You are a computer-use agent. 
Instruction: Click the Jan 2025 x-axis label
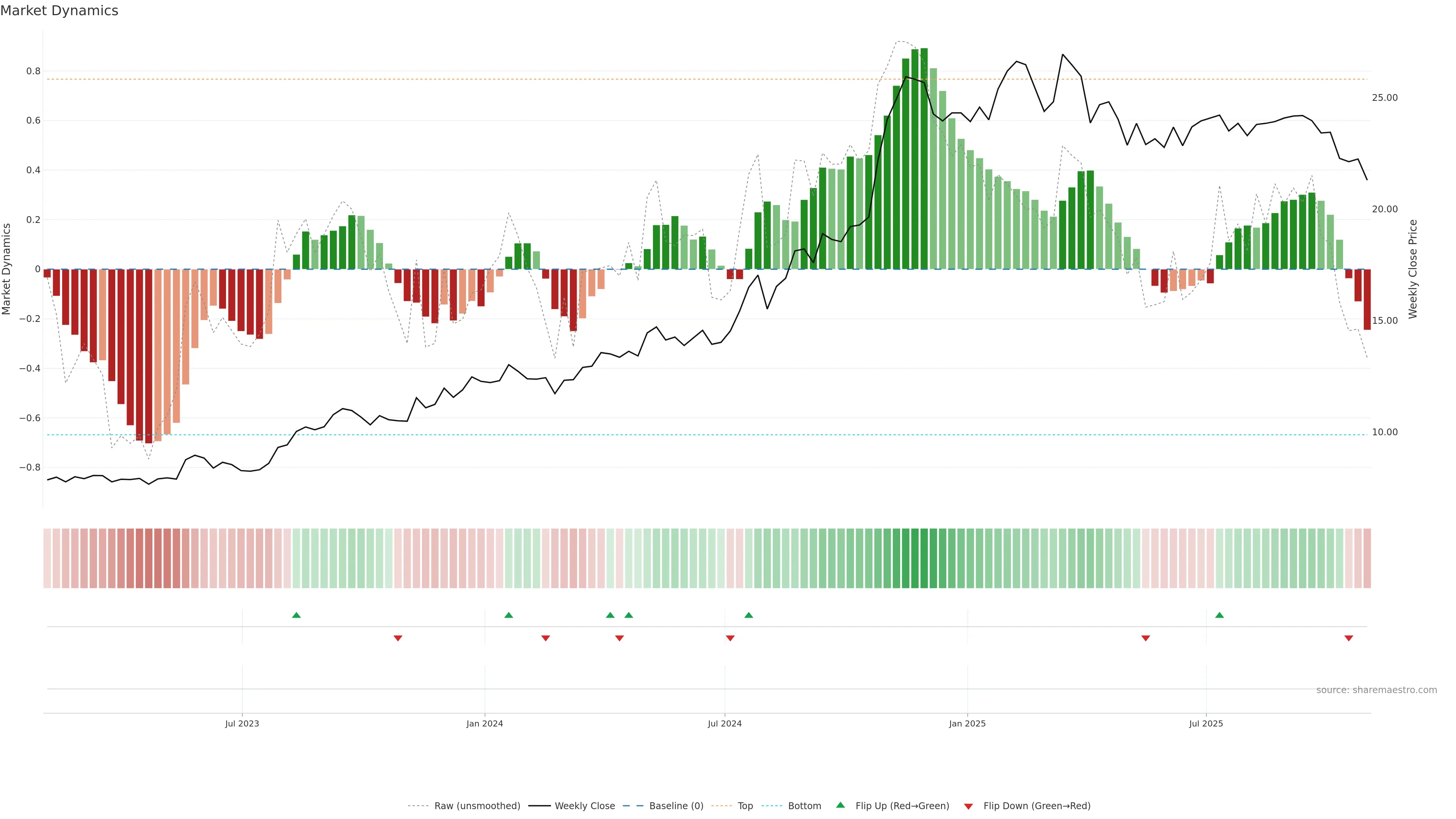coord(967,723)
